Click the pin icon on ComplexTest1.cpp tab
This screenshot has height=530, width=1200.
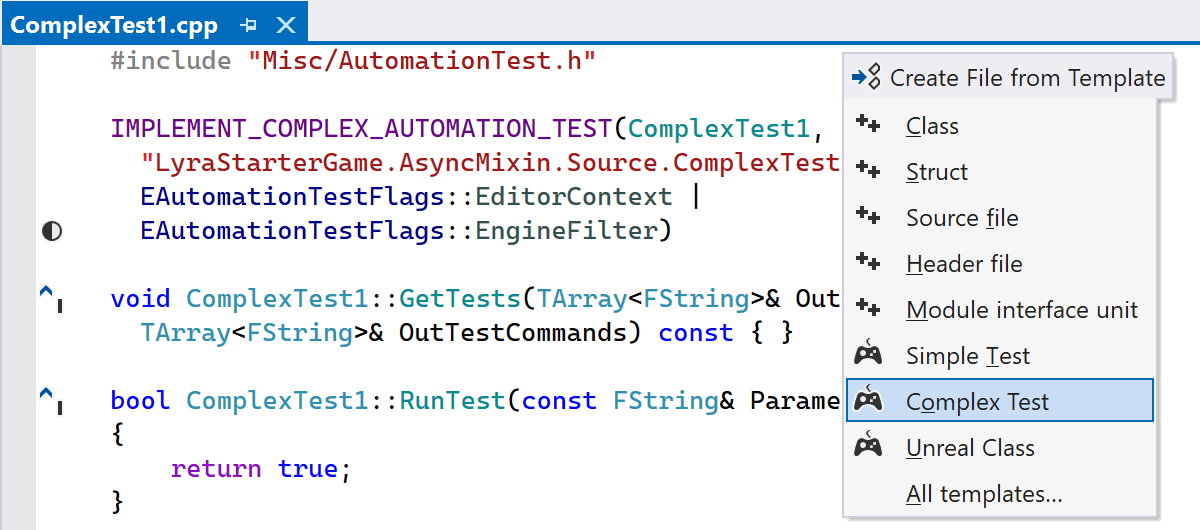(x=250, y=25)
